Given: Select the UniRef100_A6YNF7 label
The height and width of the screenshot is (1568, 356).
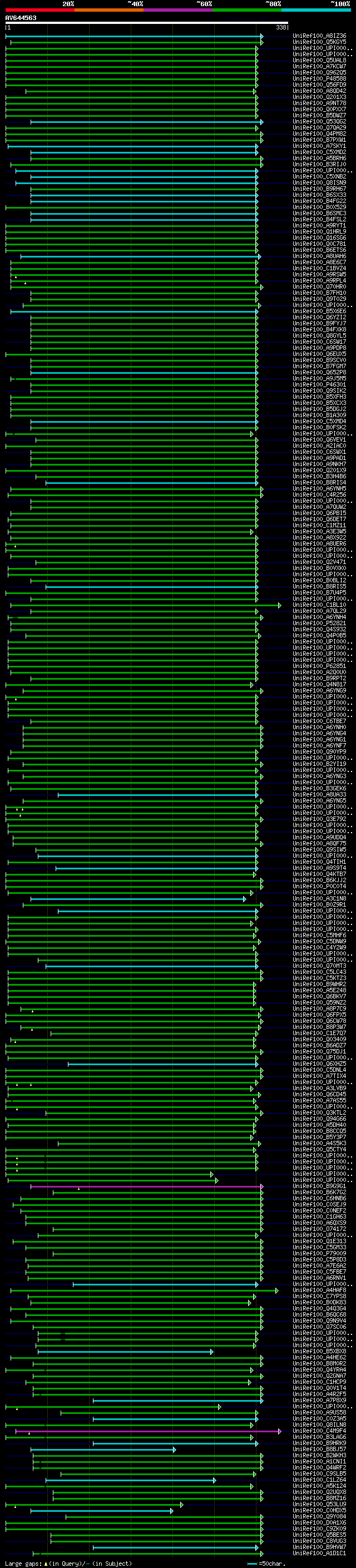Looking at the screenshot, I should [x=319, y=746].
